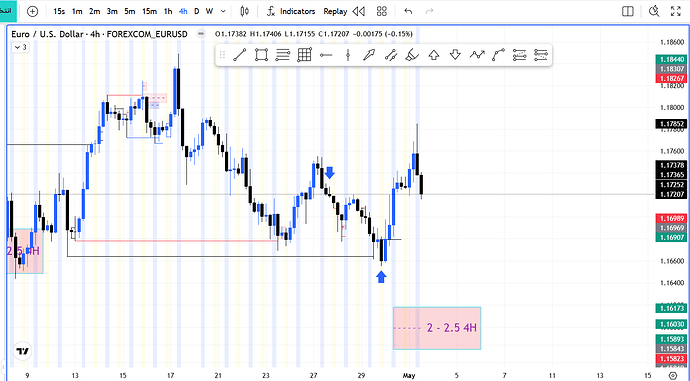690x381 pixels.
Task: Grab the drawing toolbar drag handle
Action: [222, 55]
